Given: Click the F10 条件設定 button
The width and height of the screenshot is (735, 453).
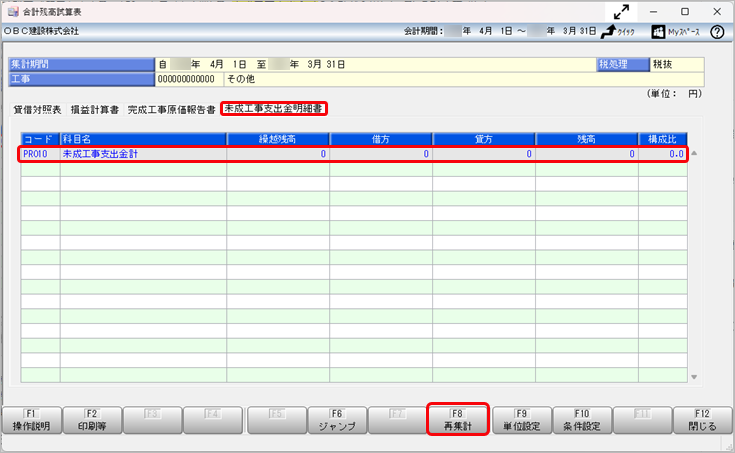Looking at the screenshot, I should (582, 420).
